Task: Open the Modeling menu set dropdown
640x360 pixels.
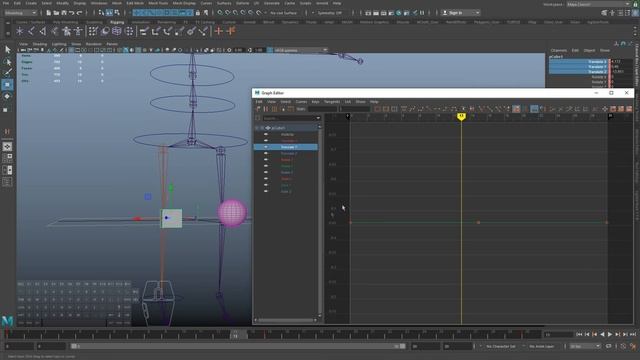Action: click(x=20, y=13)
